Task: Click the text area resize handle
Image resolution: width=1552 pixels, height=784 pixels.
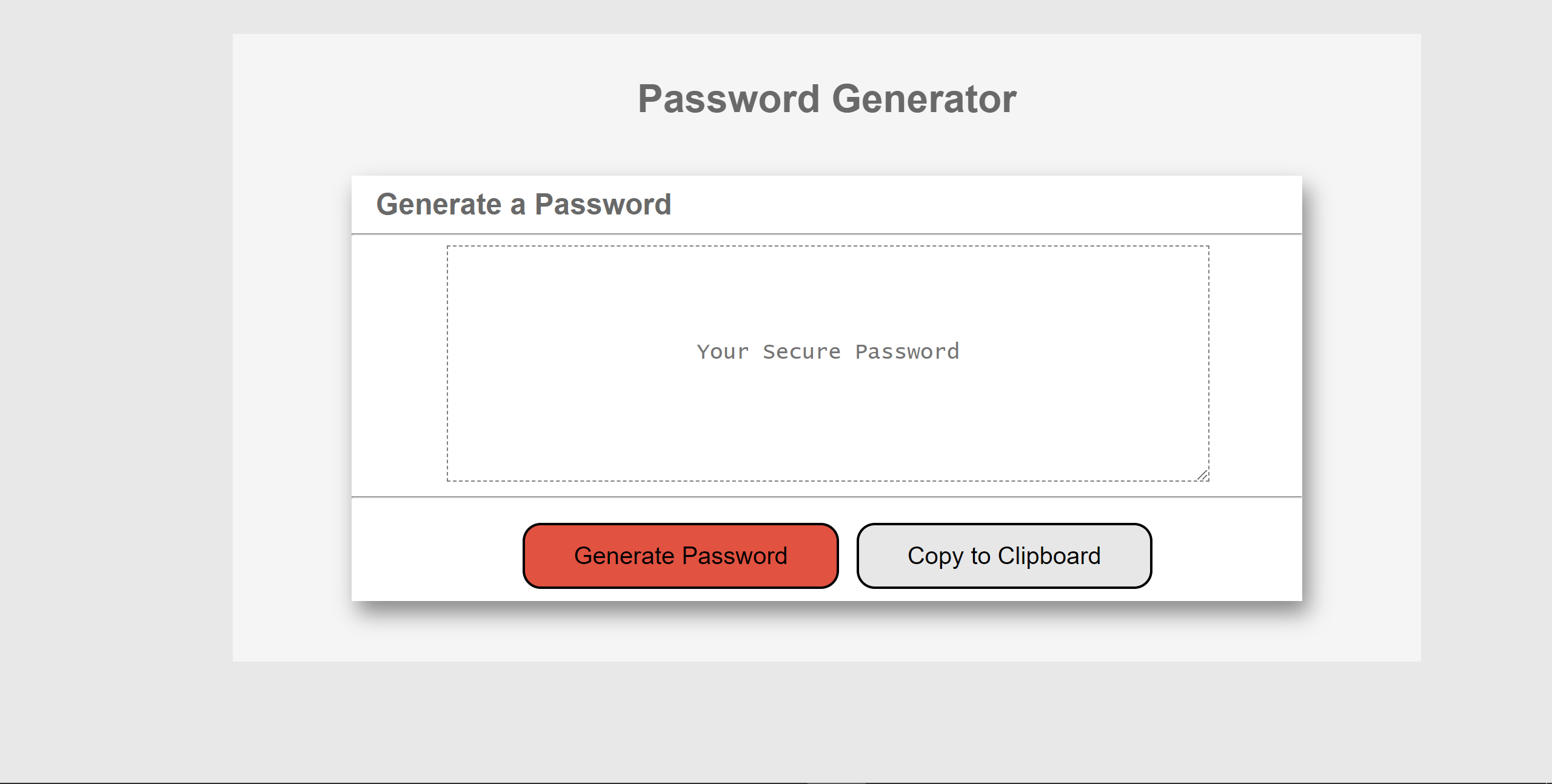Action: [1203, 476]
